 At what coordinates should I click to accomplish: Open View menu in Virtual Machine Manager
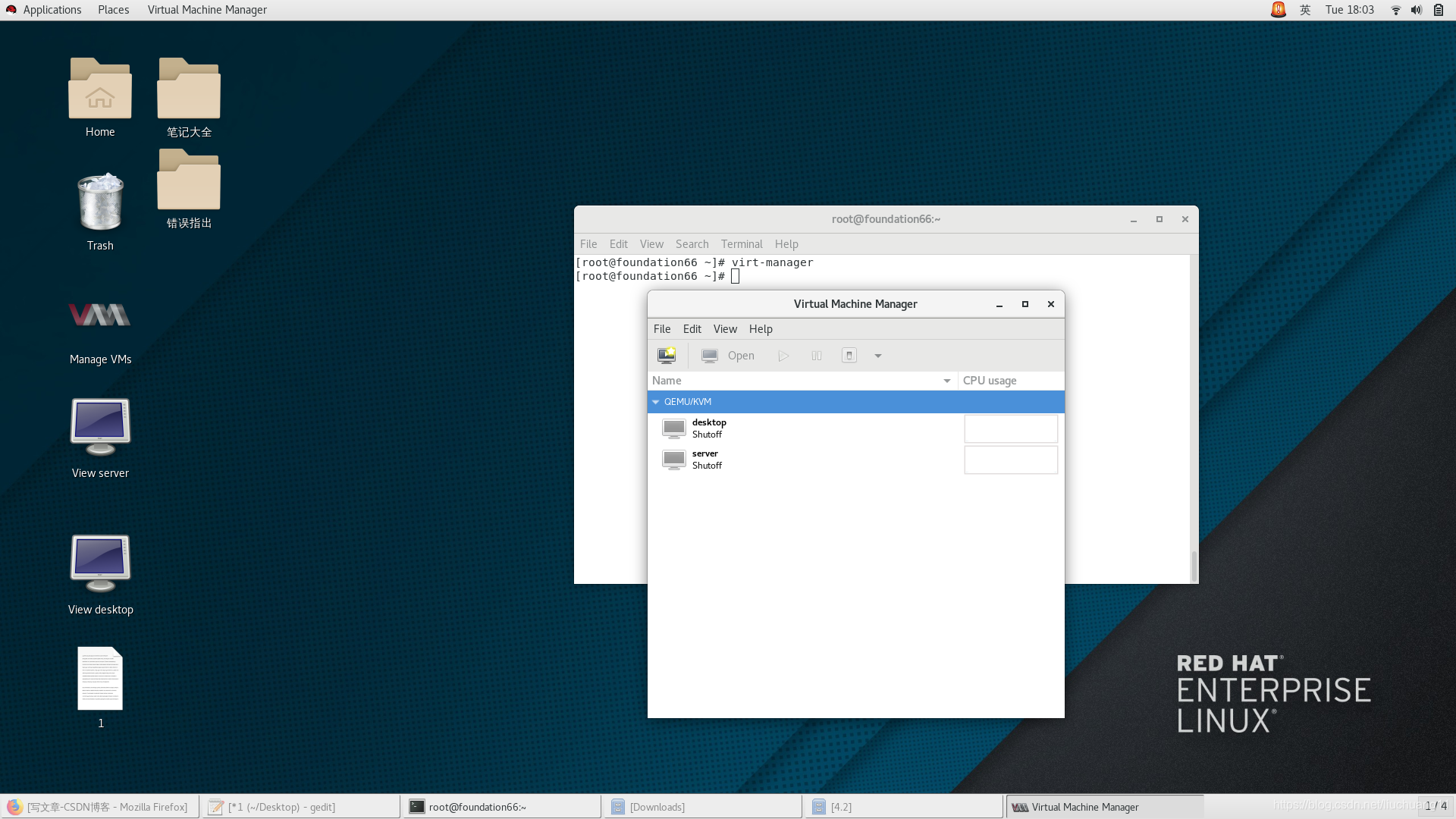pos(725,329)
